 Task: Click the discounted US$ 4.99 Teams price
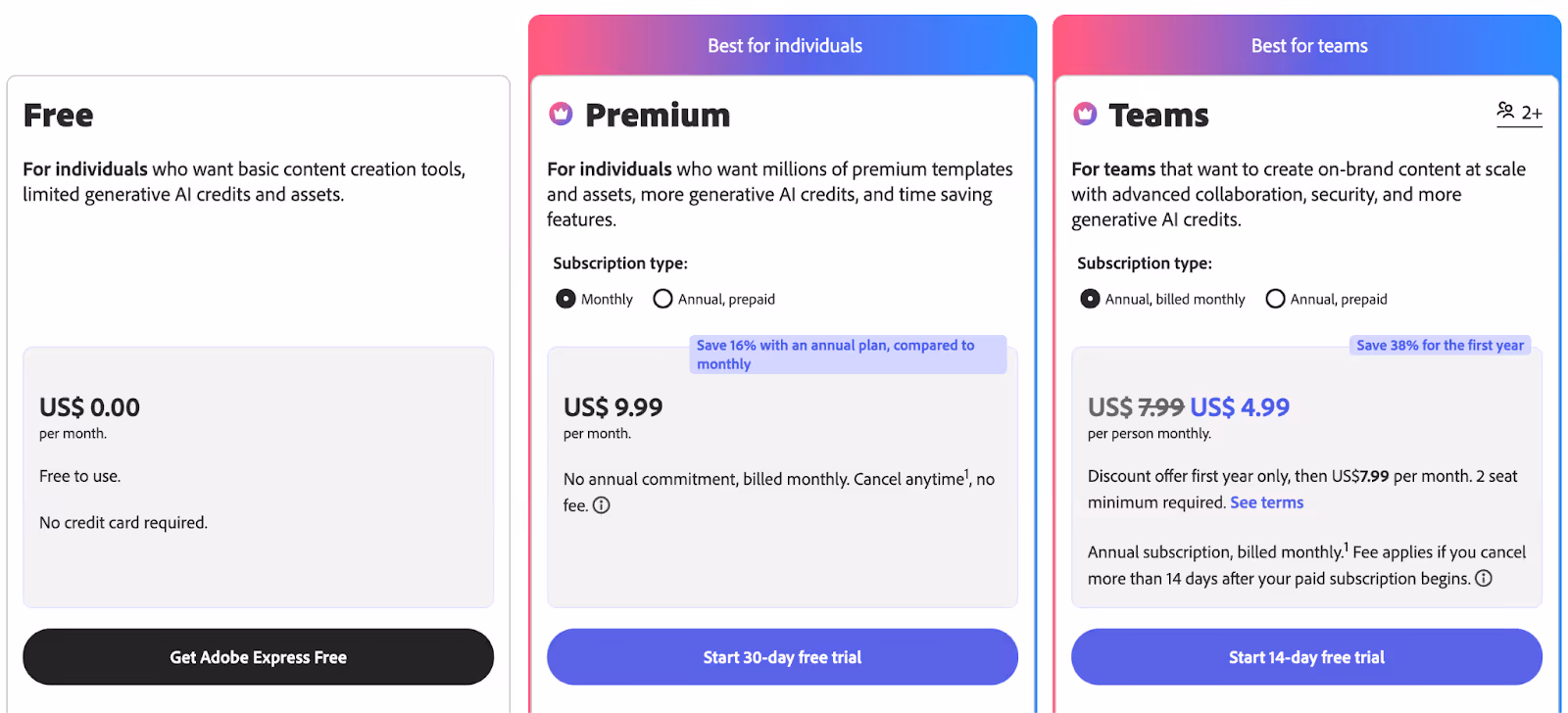pyautogui.click(x=1240, y=407)
